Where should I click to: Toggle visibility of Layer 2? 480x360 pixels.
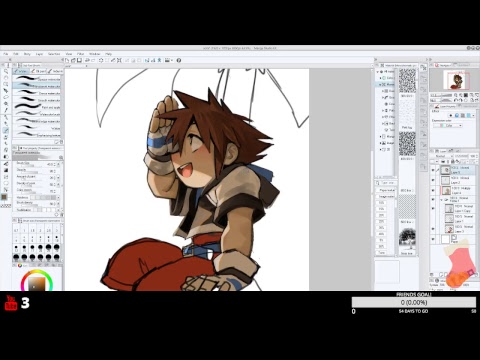[433, 180]
